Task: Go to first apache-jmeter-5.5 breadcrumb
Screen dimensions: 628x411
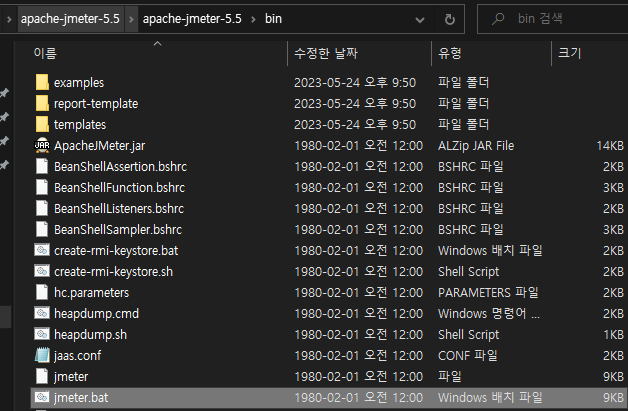Action: [x=70, y=19]
